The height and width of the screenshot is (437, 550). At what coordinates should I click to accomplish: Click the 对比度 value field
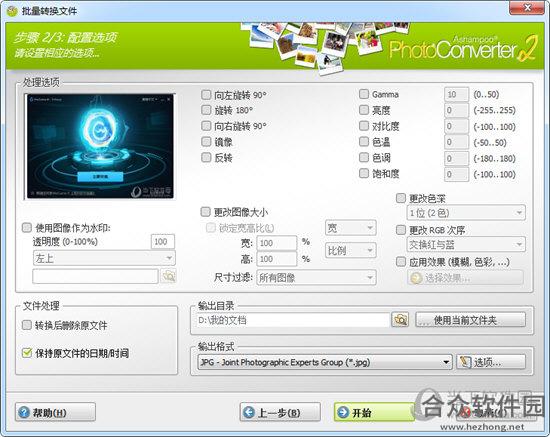[456, 126]
